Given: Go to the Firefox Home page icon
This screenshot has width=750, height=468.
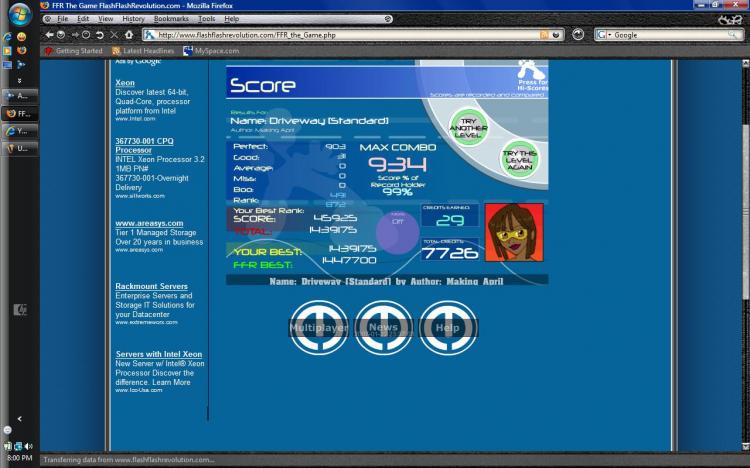Looking at the screenshot, I should tap(129, 34).
